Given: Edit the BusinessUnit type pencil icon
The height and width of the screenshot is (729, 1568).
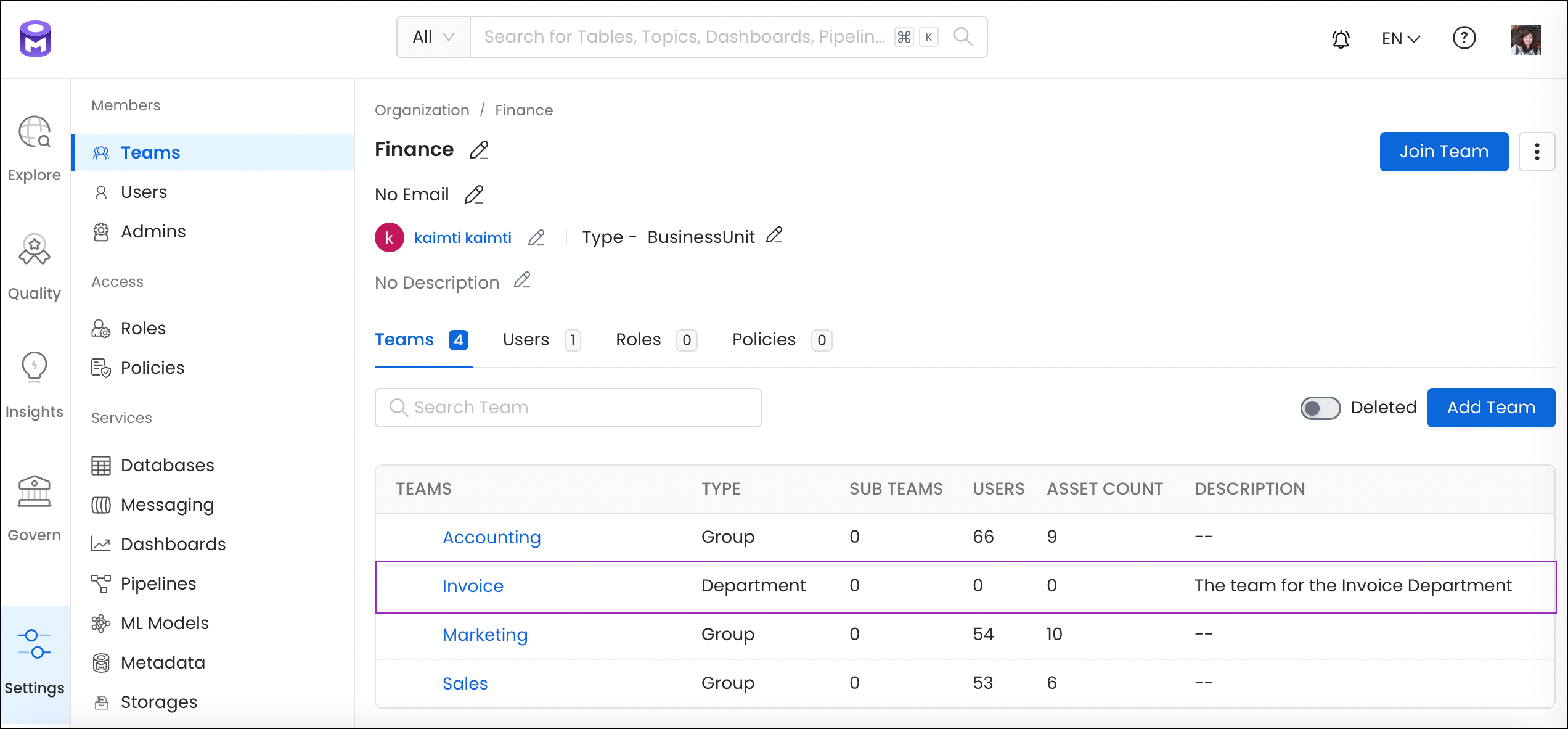Looking at the screenshot, I should click(x=774, y=236).
